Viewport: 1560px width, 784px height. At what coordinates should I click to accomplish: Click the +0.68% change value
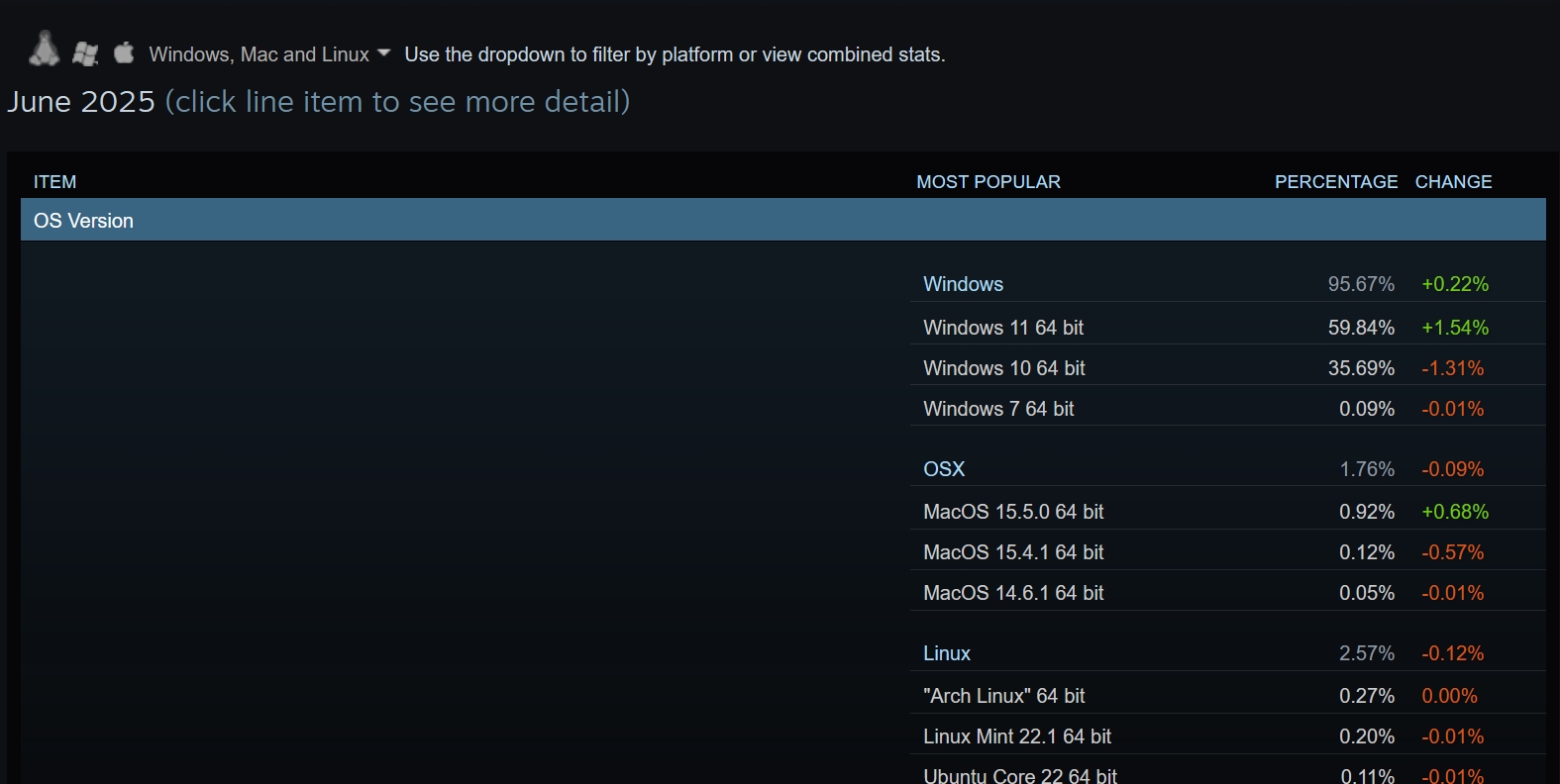click(1455, 511)
